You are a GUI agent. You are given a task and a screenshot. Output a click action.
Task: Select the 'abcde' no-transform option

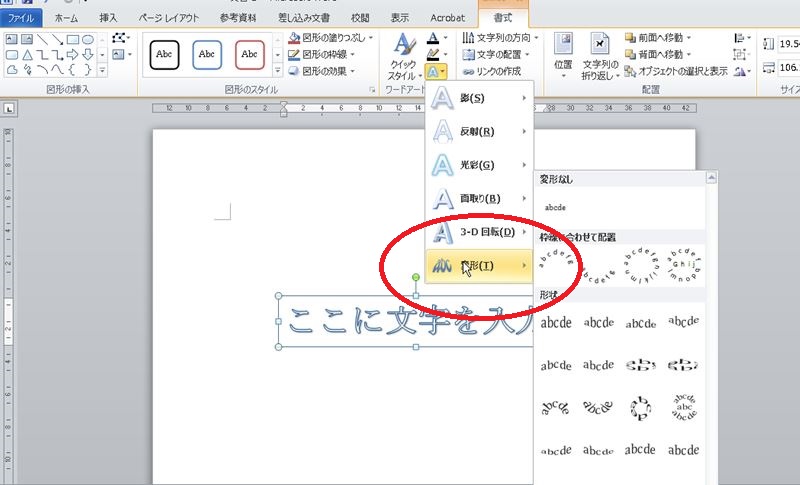(554, 208)
